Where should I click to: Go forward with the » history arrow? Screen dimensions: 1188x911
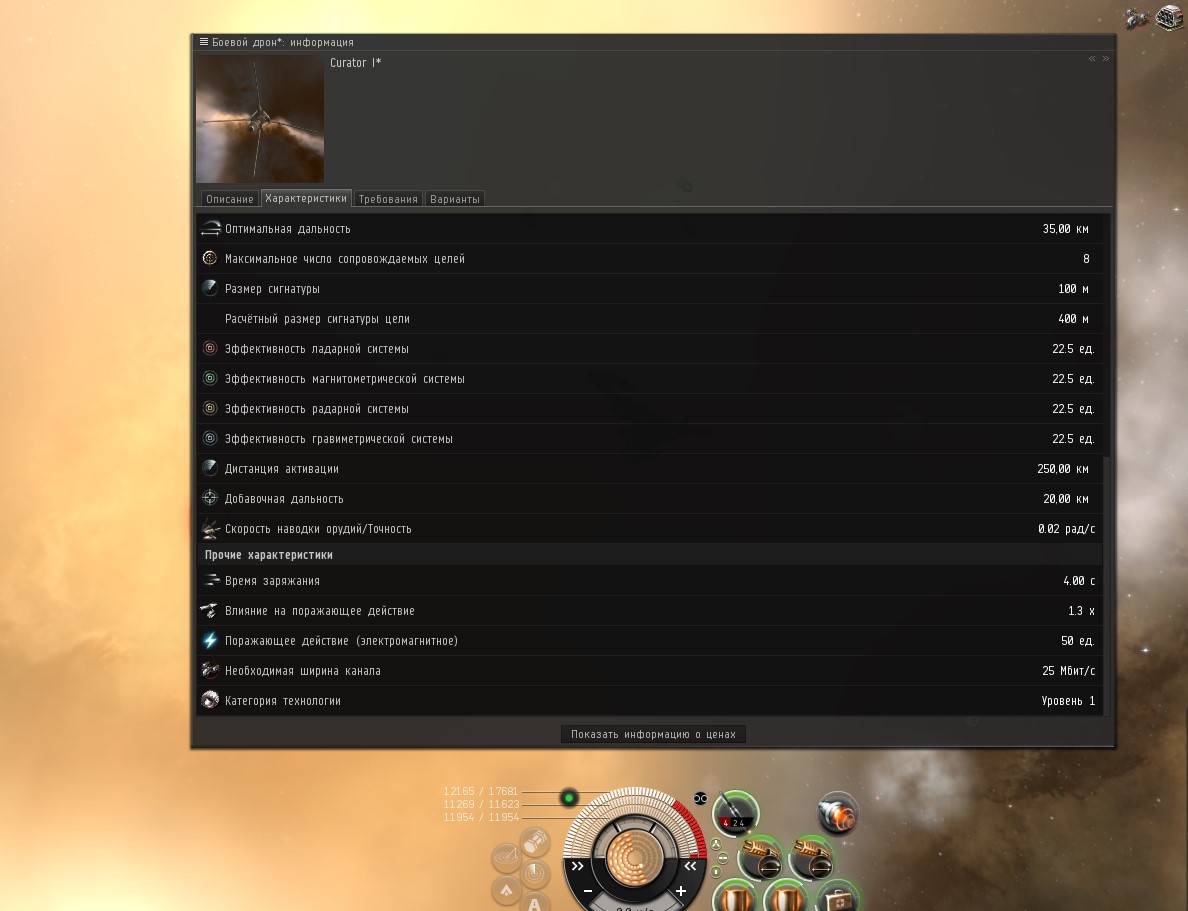tap(1105, 58)
